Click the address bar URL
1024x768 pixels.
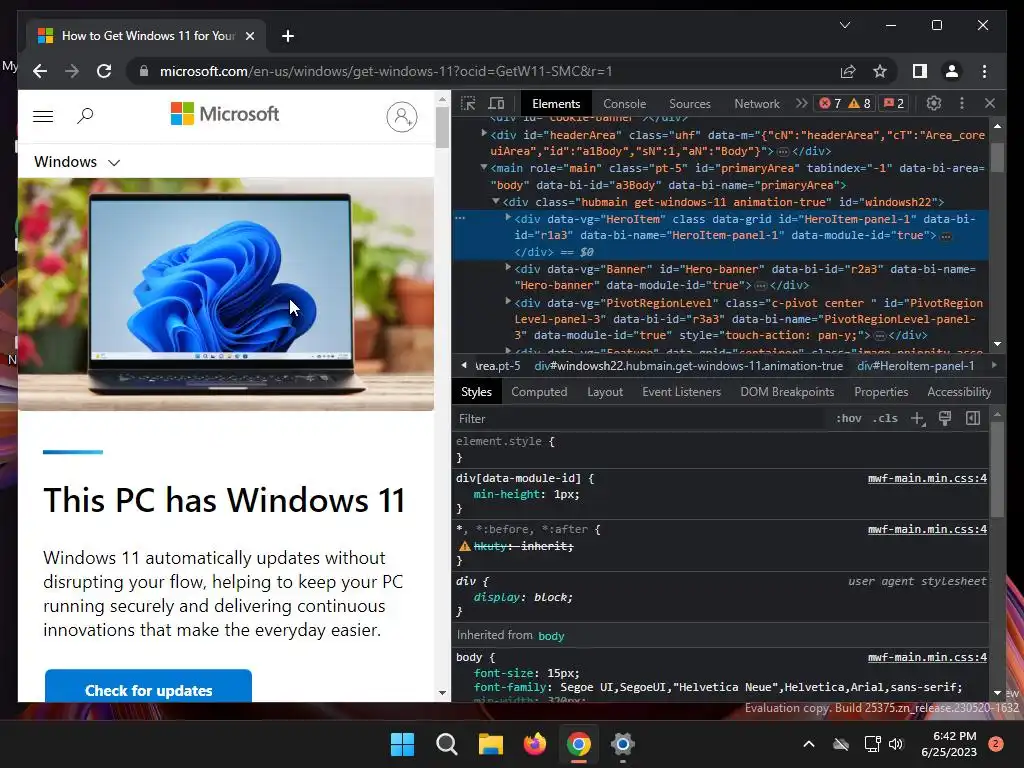coord(386,71)
